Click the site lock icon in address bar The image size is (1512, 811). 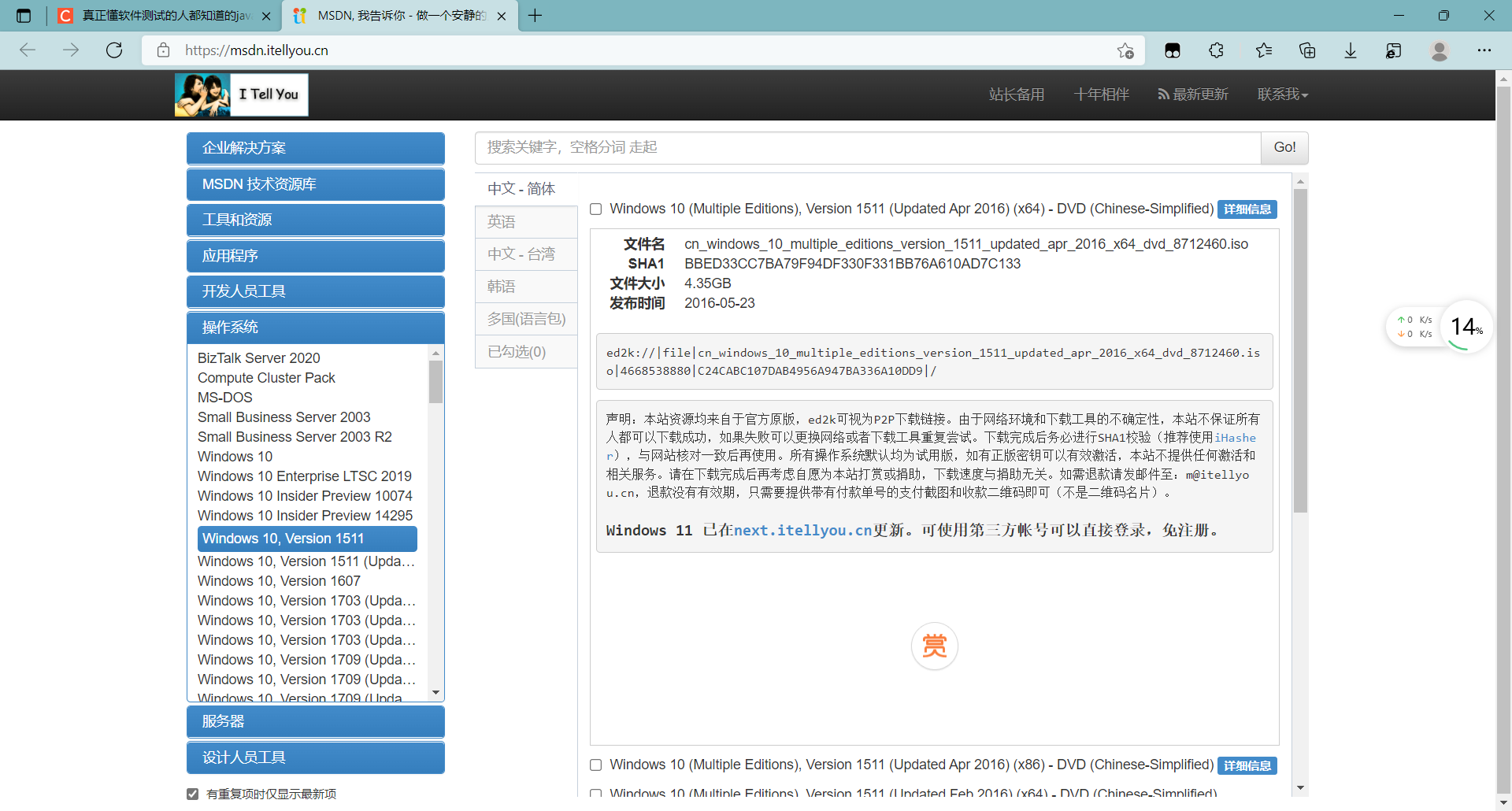163,50
